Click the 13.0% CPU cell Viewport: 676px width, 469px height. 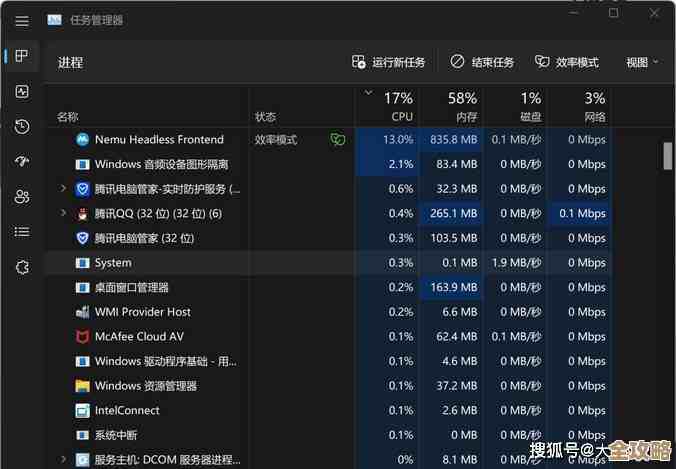(x=386, y=140)
